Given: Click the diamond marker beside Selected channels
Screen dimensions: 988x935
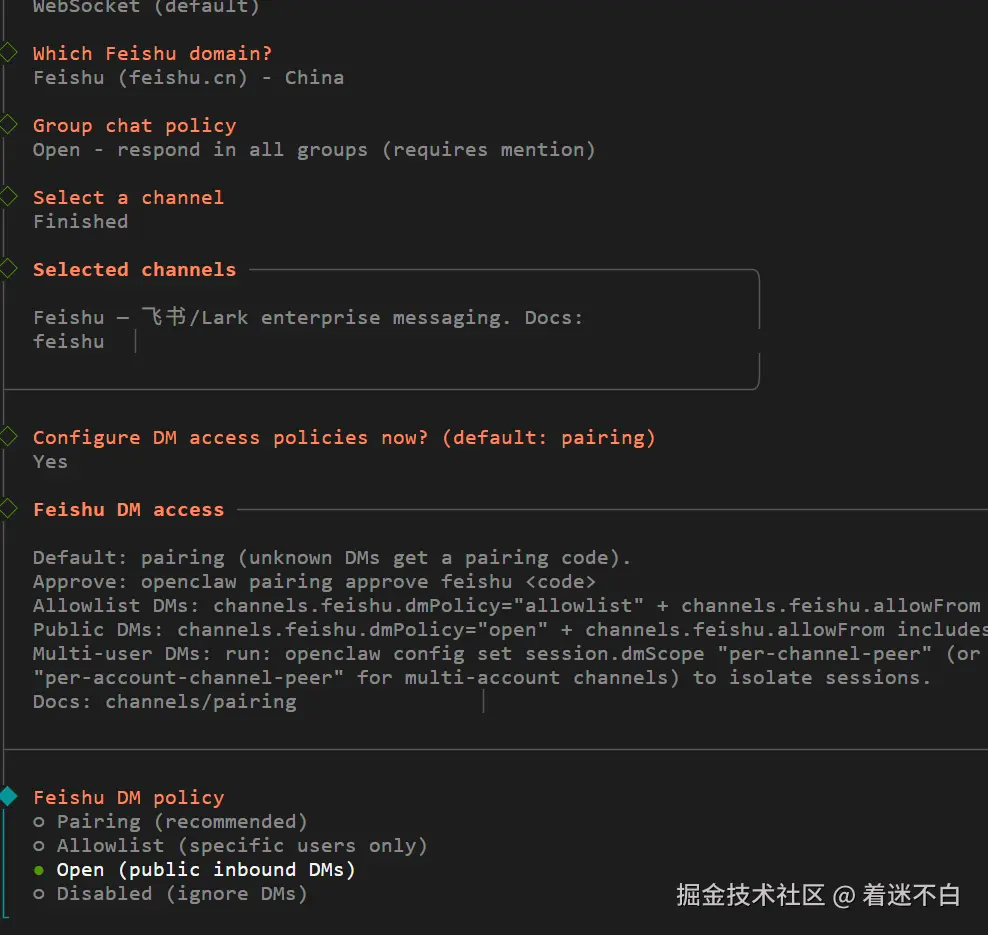Looking at the screenshot, I should 8,269.
